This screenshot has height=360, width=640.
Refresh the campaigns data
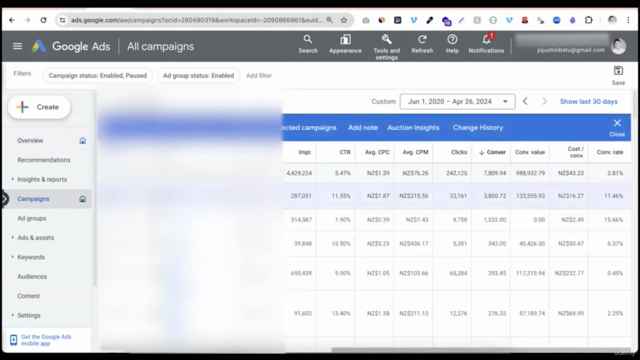[x=422, y=44]
